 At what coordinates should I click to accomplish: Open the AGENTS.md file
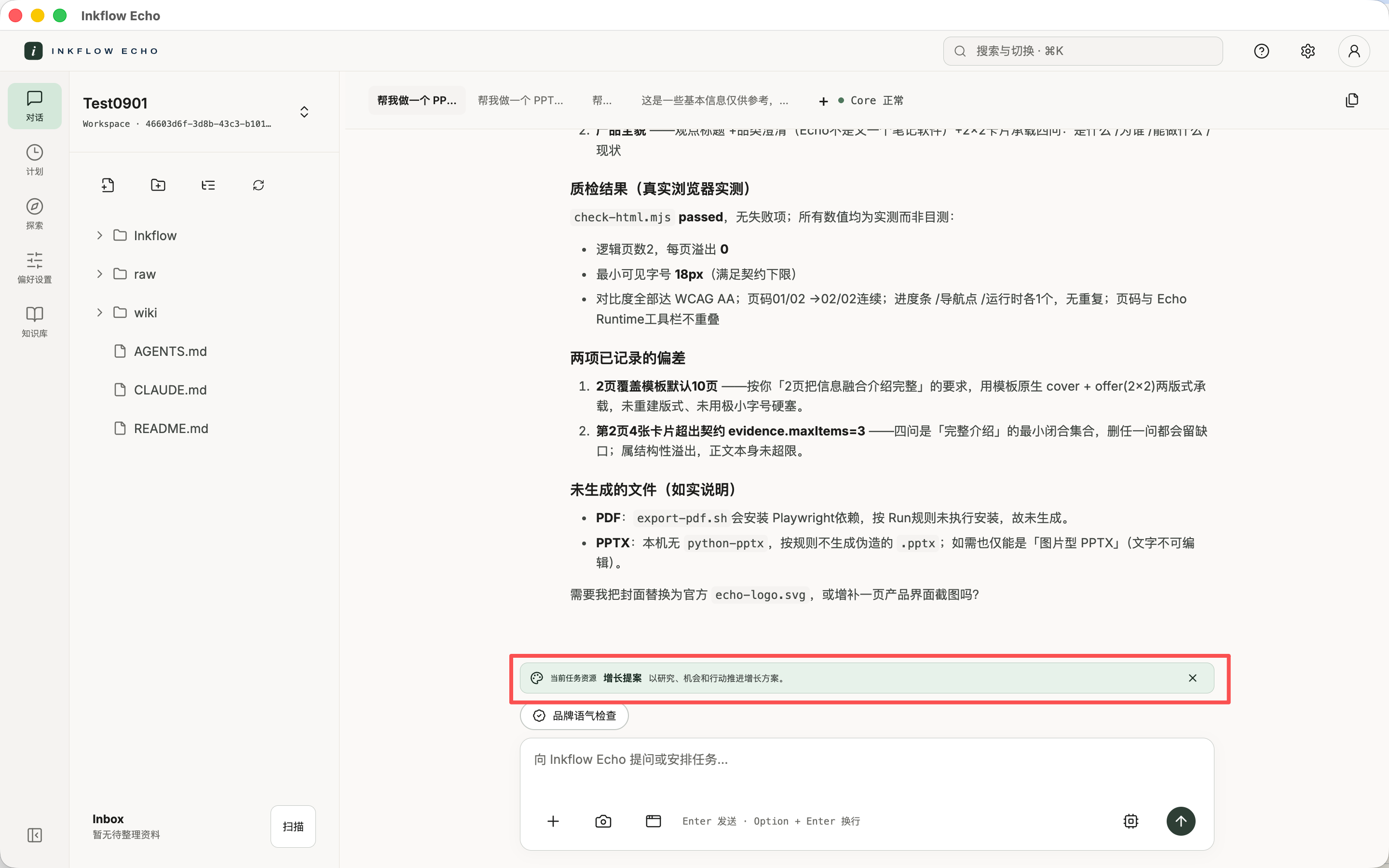coord(170,351)
